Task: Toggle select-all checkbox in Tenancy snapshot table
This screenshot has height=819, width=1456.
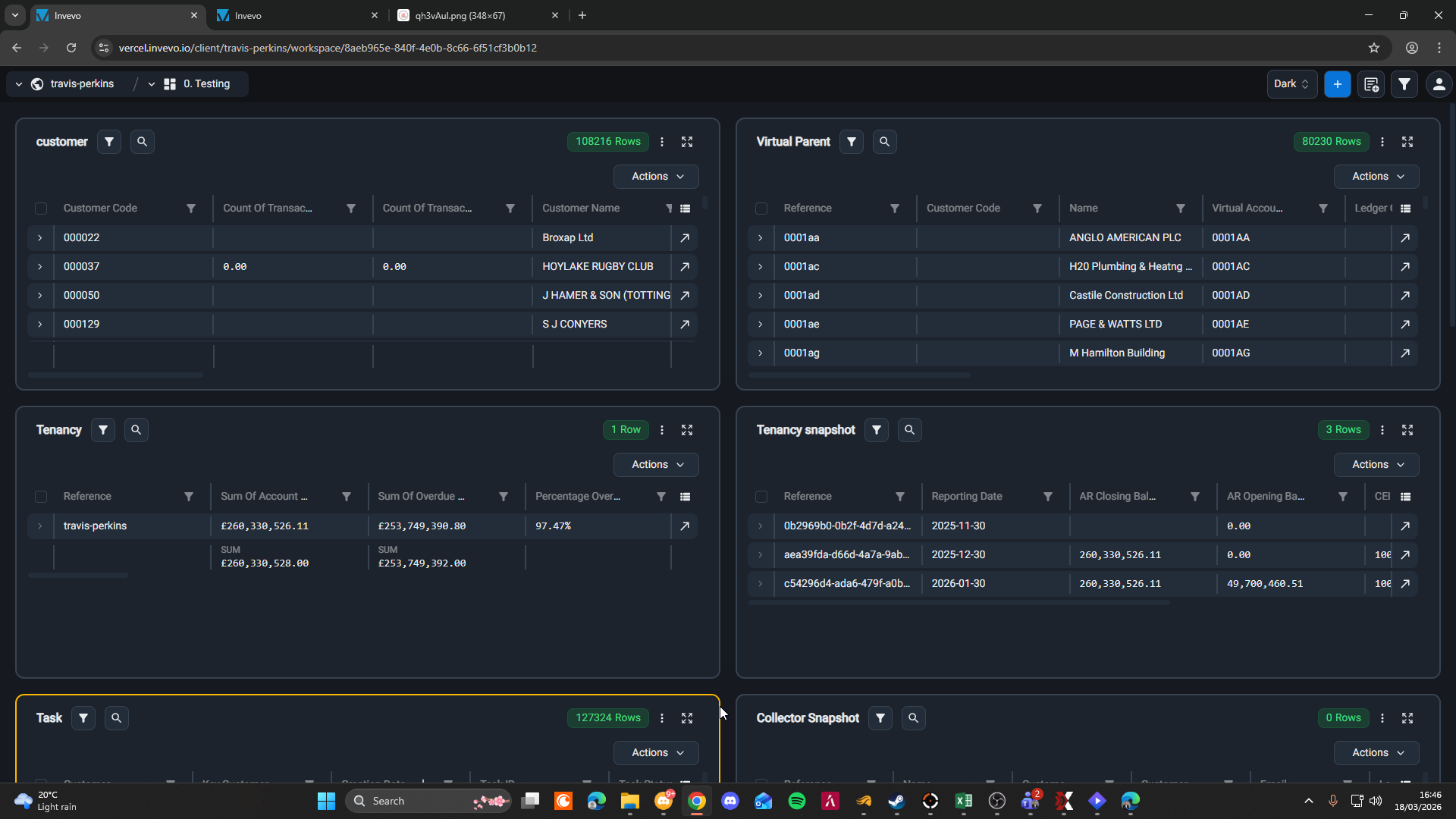Action: coord(761,497)
